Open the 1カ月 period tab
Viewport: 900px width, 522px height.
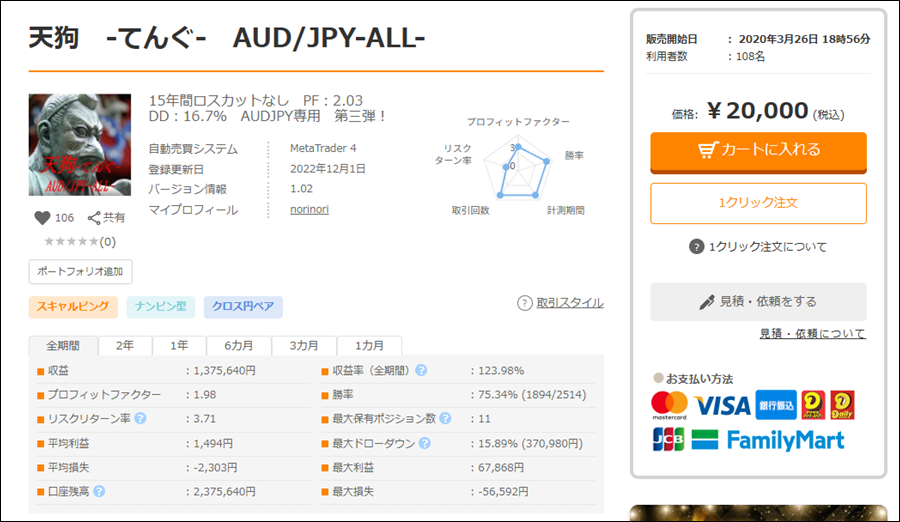point(369,345)
